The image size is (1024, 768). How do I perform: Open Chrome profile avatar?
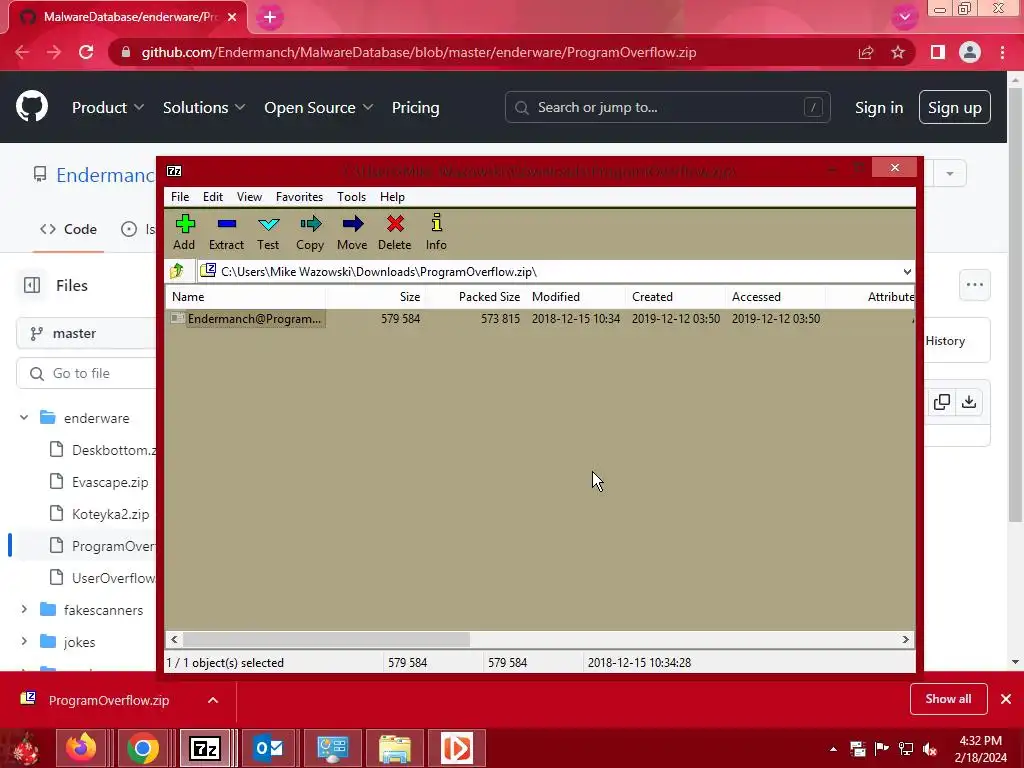tap(970, 52)
